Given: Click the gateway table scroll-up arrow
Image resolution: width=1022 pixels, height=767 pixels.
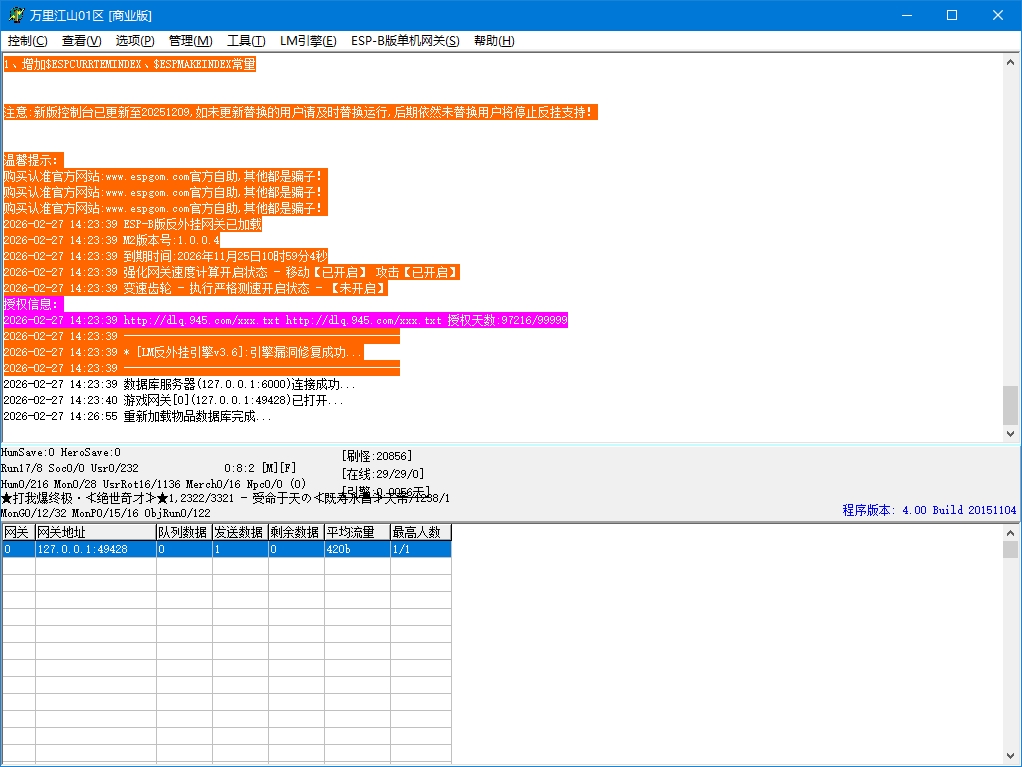Looking at the screenshot, I should point(1010,532).
